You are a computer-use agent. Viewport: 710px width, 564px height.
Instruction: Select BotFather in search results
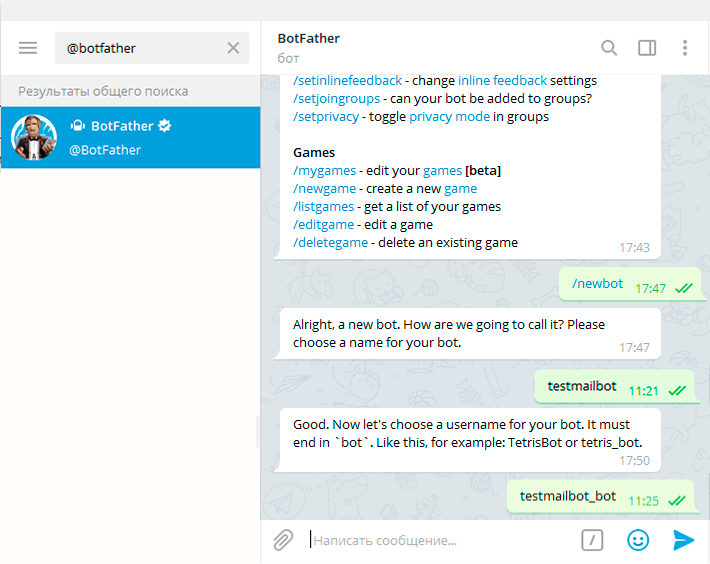130,138
